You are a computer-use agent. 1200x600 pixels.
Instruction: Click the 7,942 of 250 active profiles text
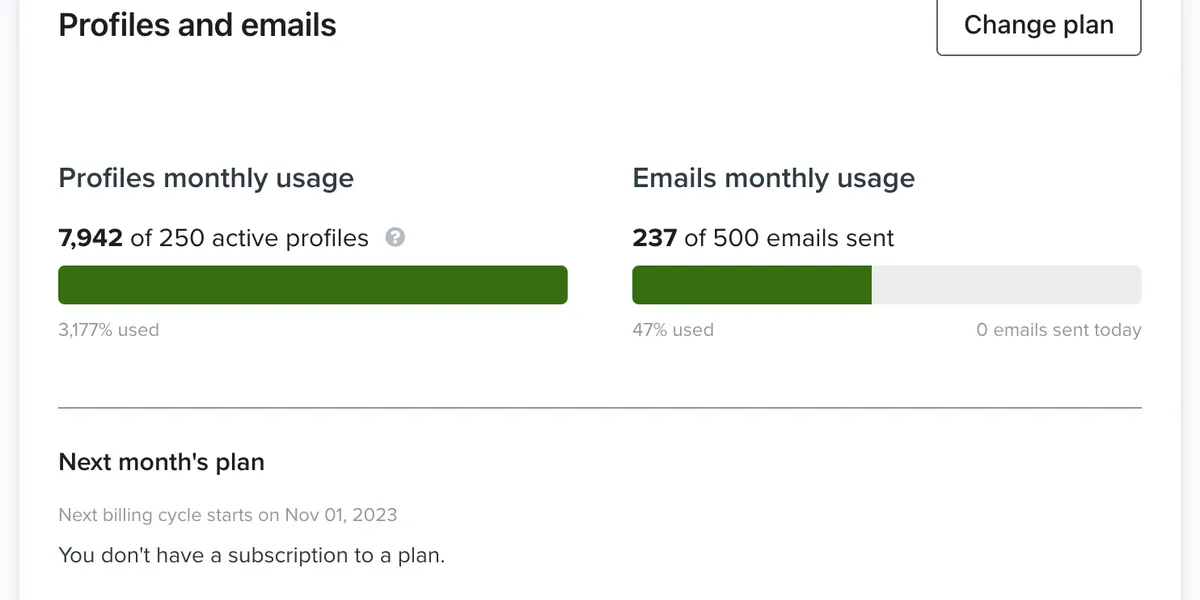(214, 238)
